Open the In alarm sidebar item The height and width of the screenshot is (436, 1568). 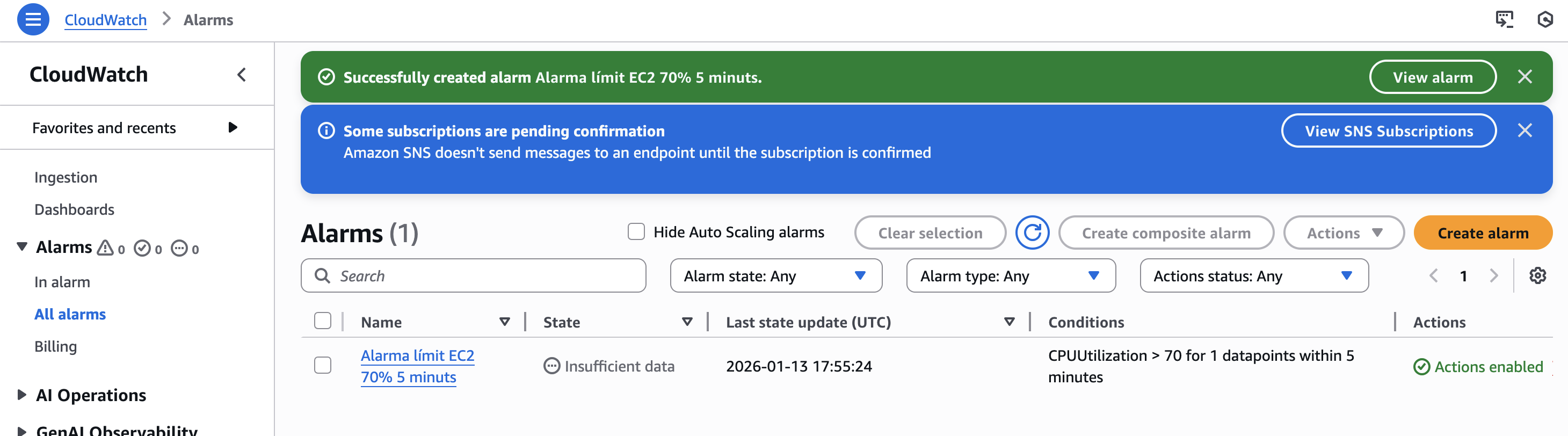pos(62,282)
